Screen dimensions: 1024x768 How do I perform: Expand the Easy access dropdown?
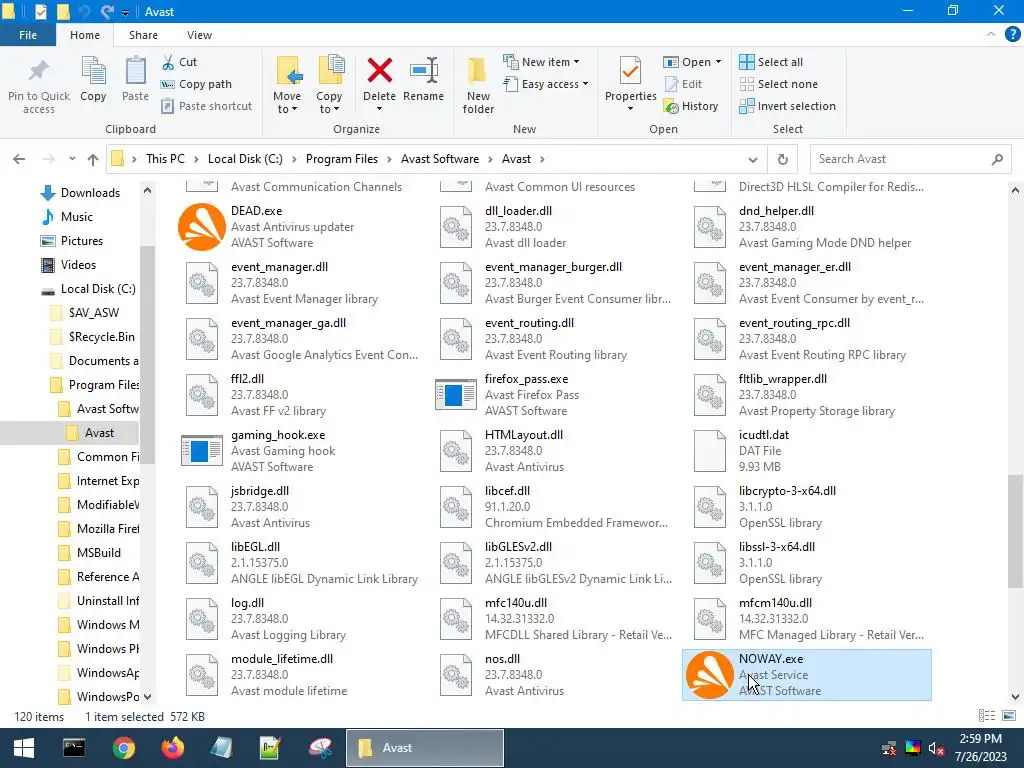coord(585,84)
